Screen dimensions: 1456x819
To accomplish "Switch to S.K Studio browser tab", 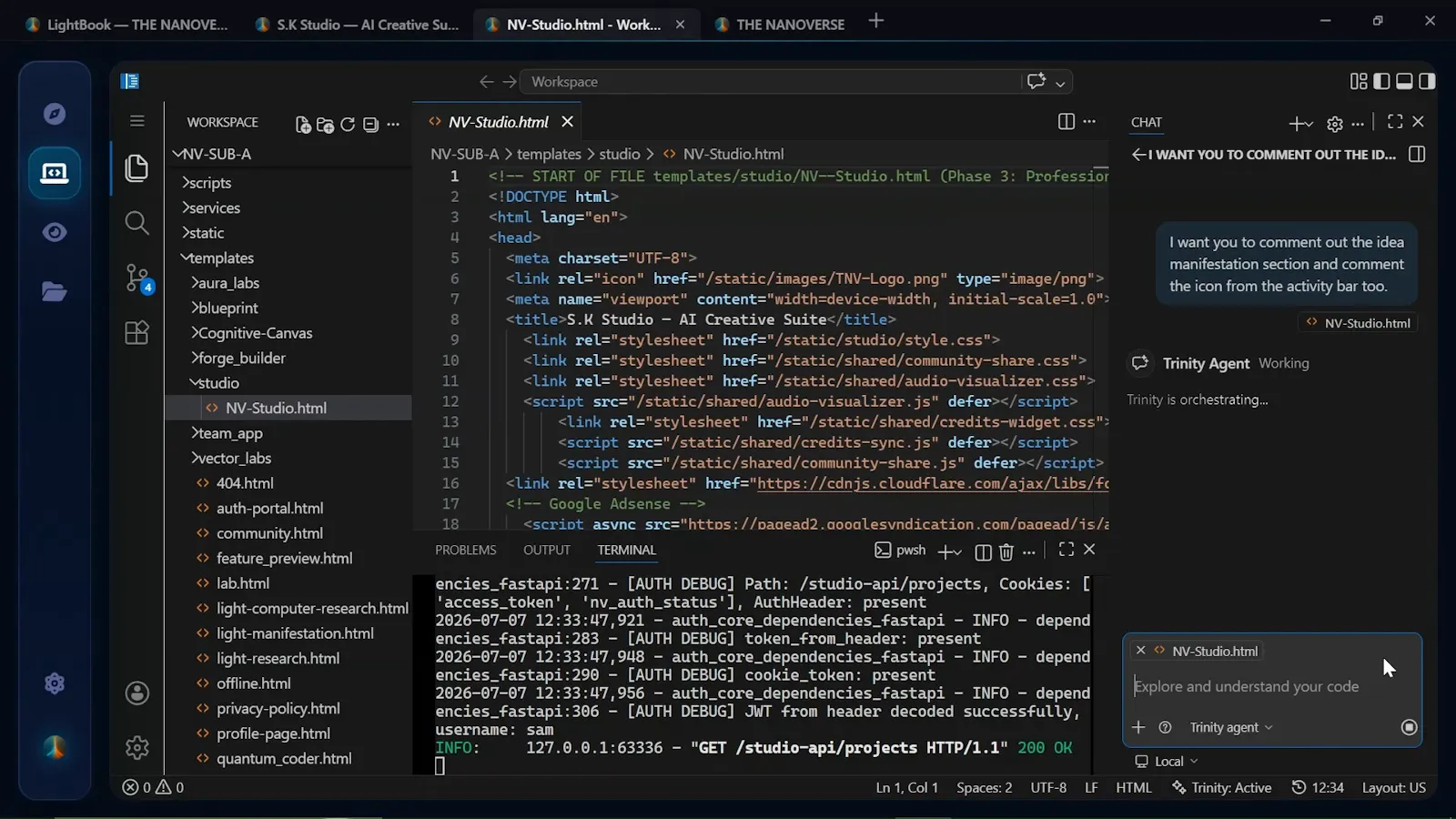I will pos(357,25).
